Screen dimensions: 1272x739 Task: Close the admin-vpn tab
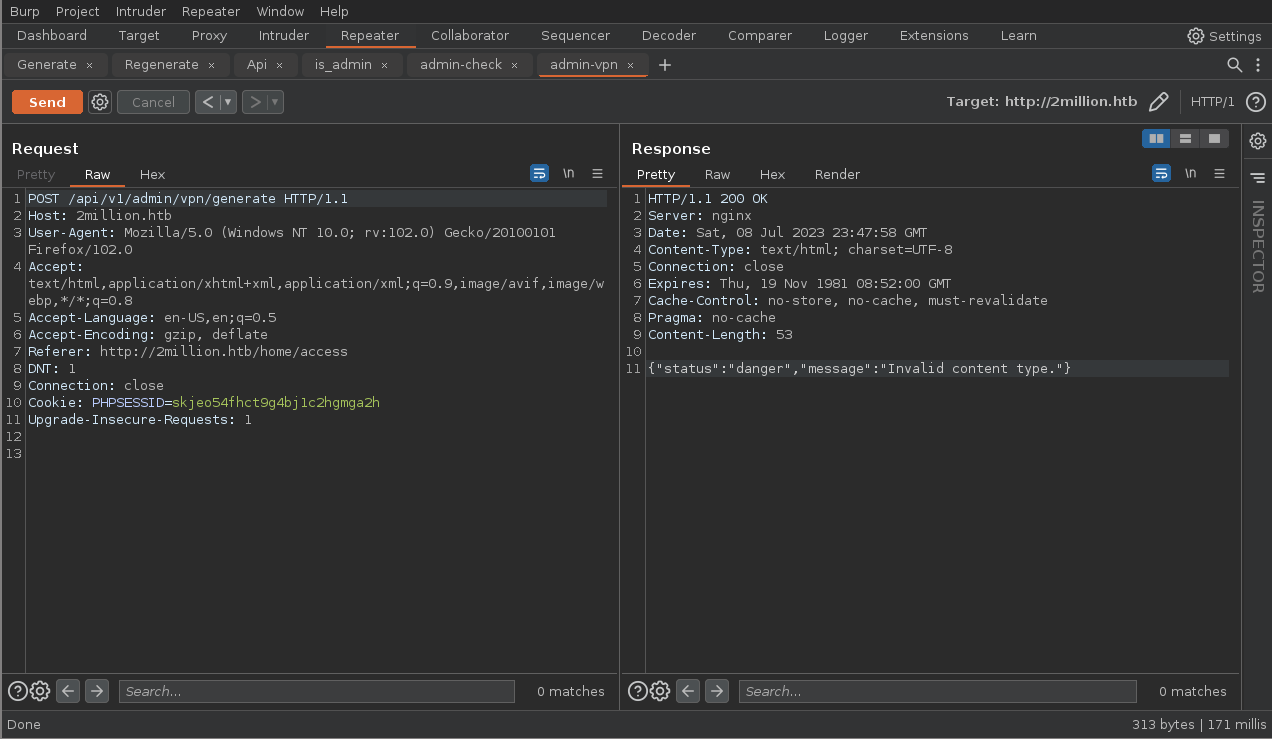tap(630, 65)
